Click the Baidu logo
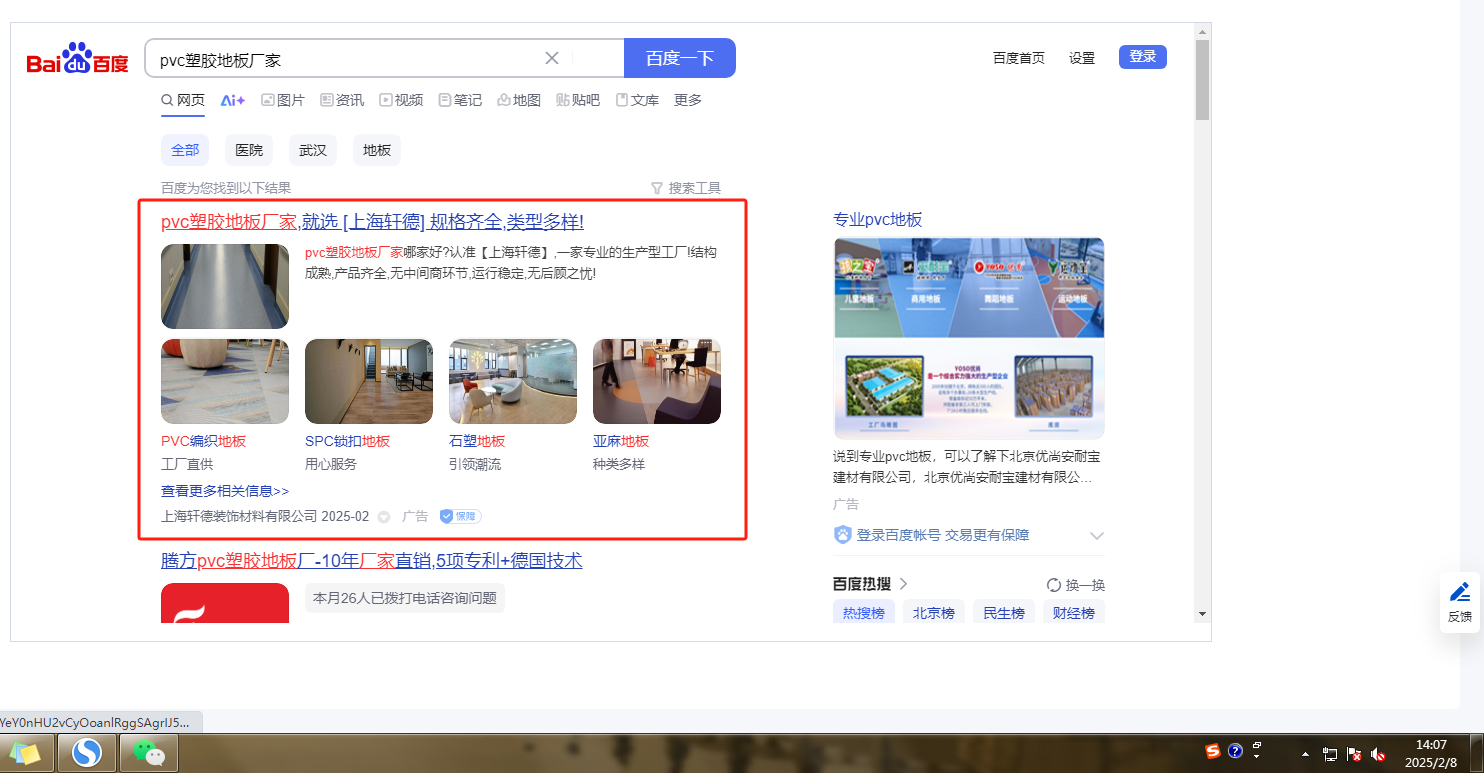 tap(77, 60)
